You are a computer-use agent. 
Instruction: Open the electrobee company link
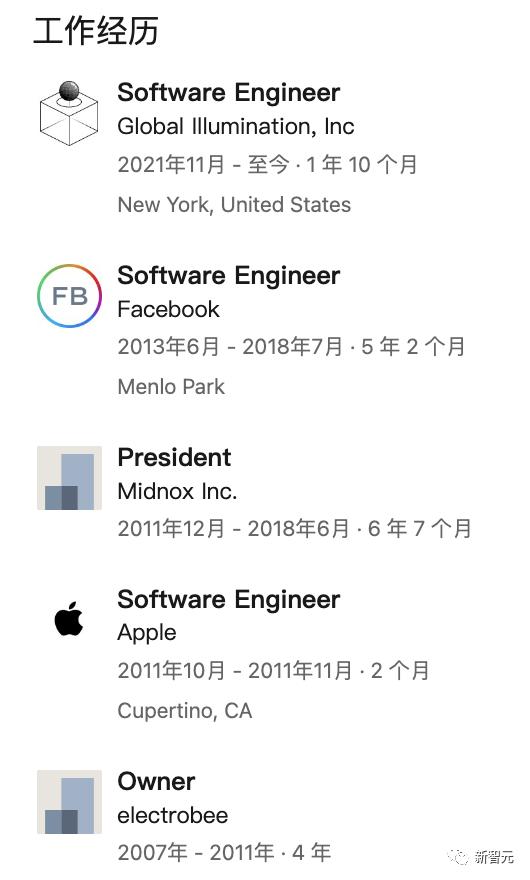pyautogui.click(x=173, y=815)
